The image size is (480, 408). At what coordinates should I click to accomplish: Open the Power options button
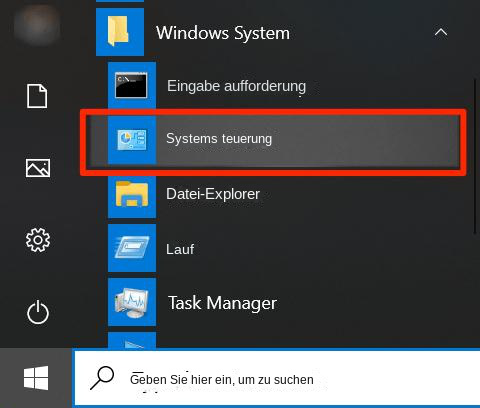[x=38, y=312]
